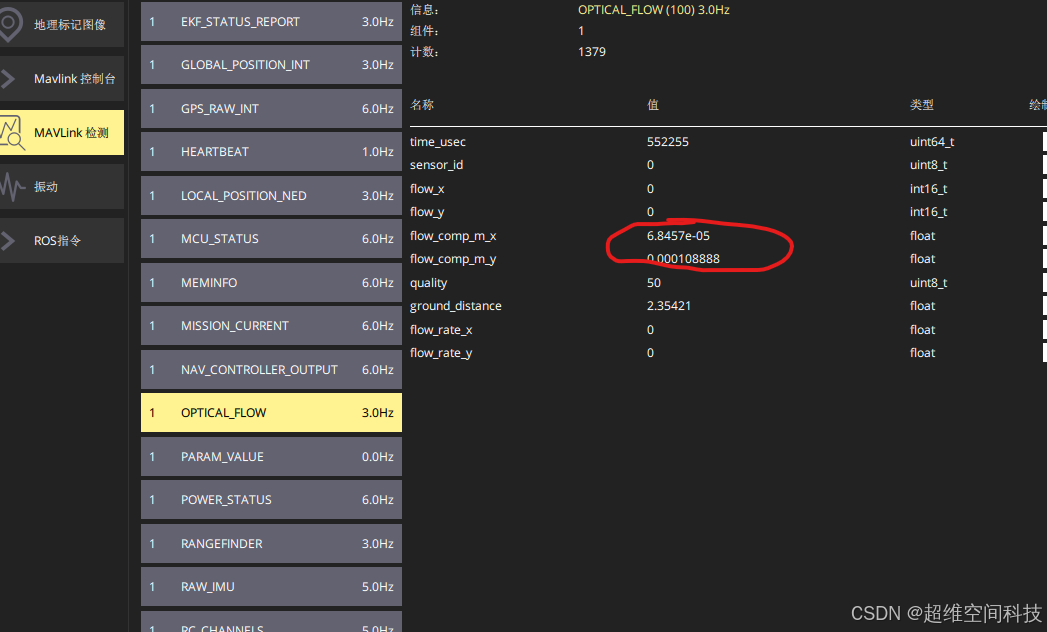
Task: Select the RANGEFINDER message
Action: pos(271,543)
